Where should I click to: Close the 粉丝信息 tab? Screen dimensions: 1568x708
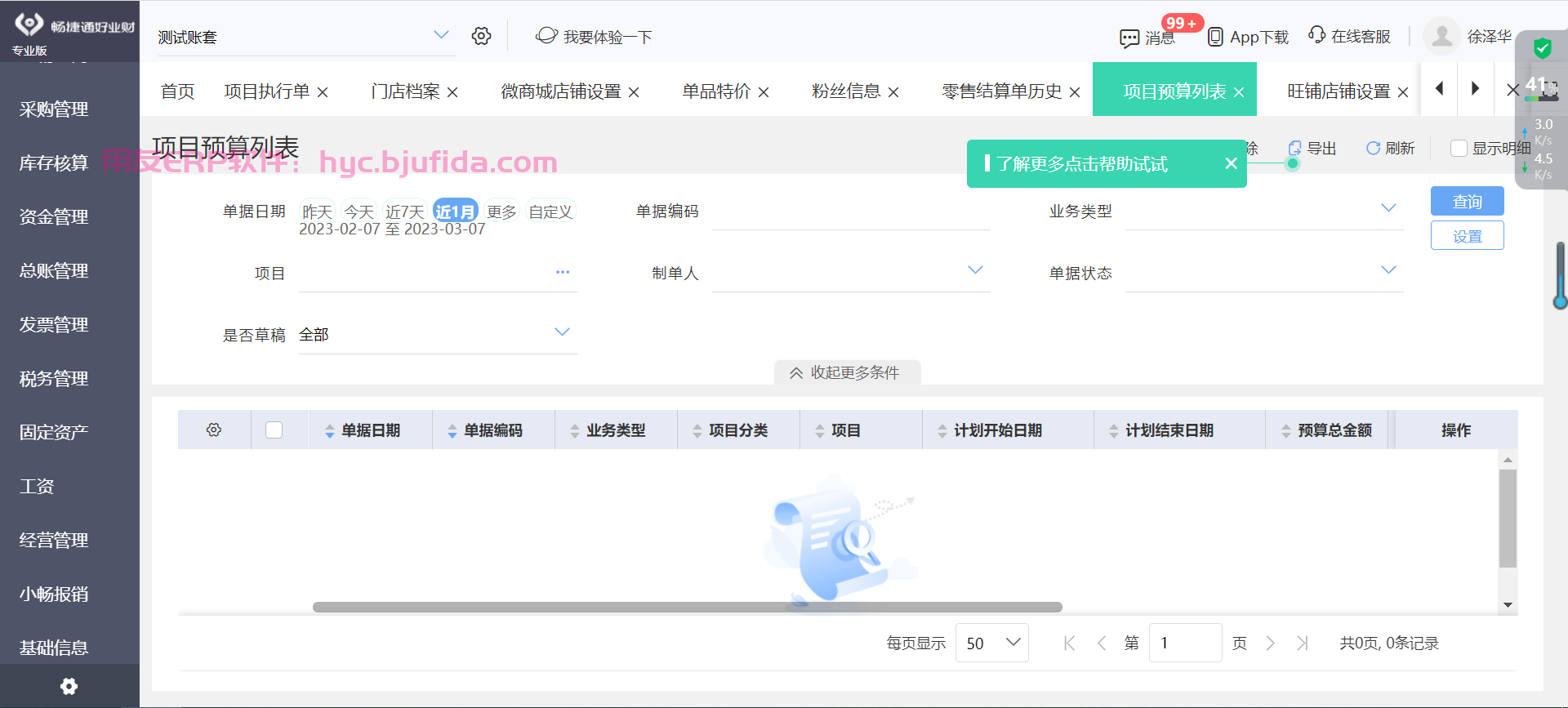coord(893,92)
